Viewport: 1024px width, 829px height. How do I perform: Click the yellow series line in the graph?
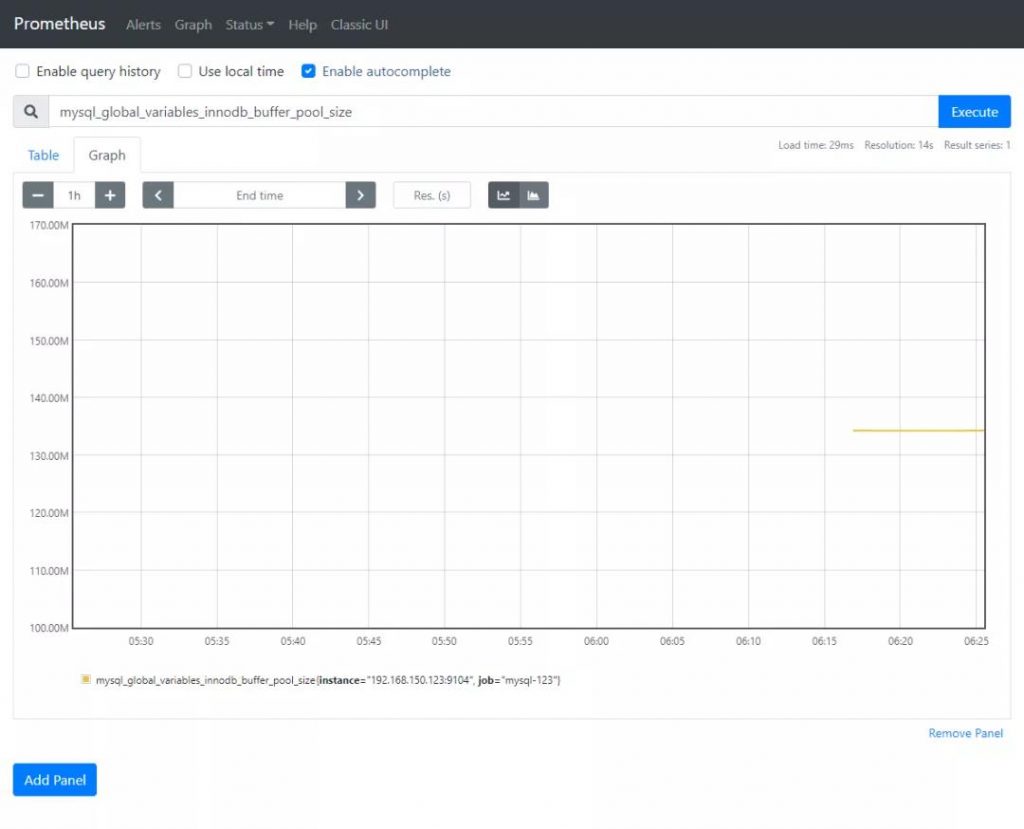point(918,431)
